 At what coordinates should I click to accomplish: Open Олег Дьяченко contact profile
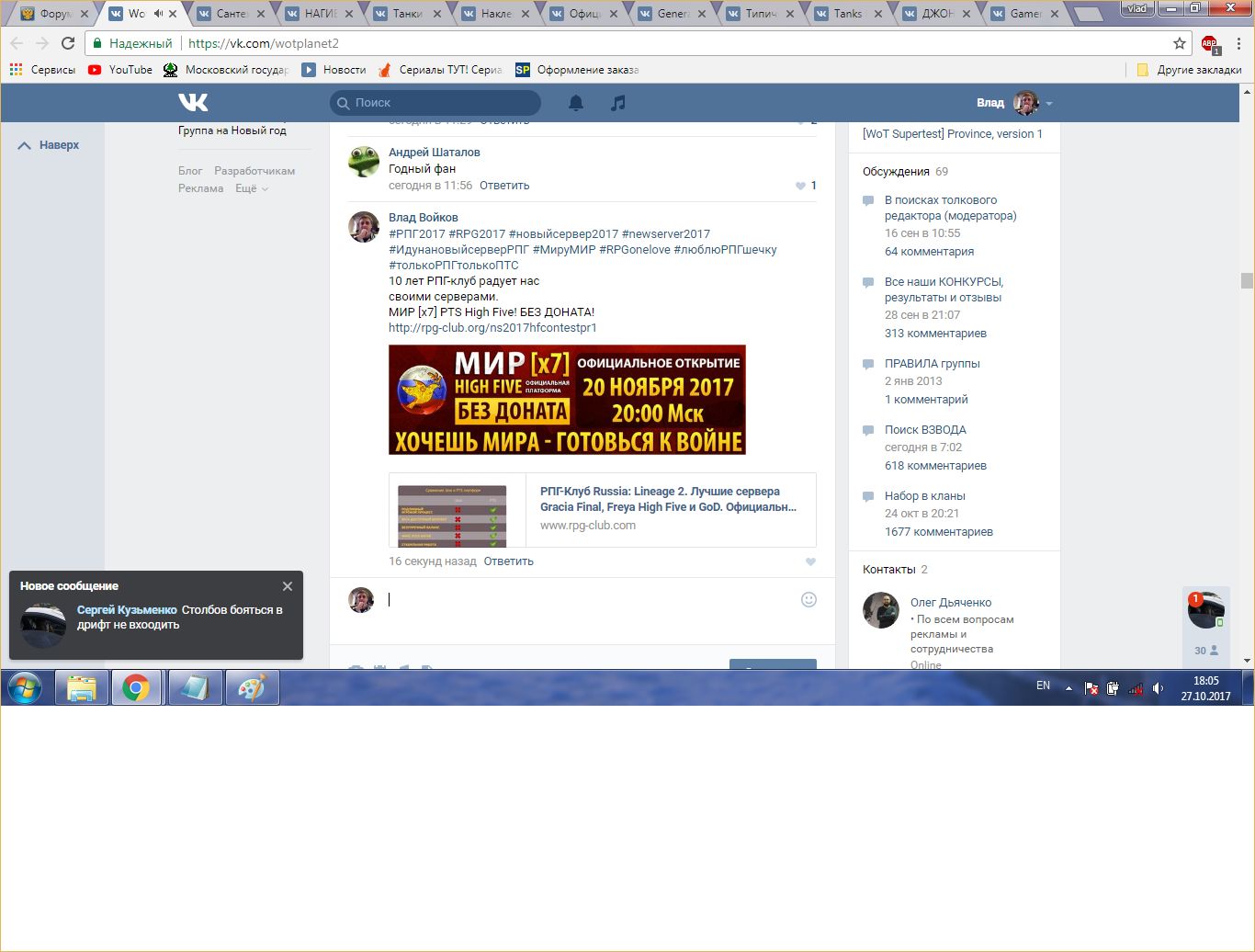pos(951,603)
